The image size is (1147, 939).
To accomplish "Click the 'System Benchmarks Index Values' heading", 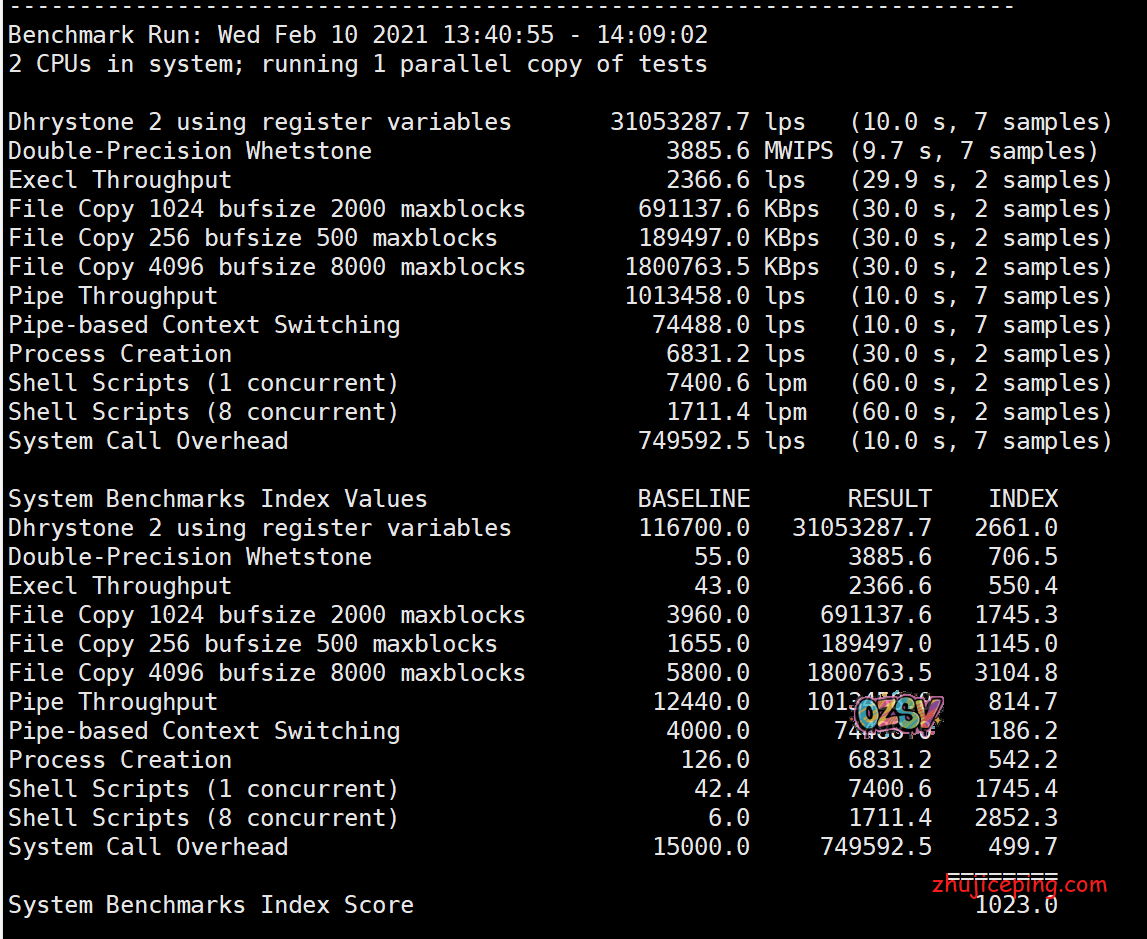I will point(218,499).
